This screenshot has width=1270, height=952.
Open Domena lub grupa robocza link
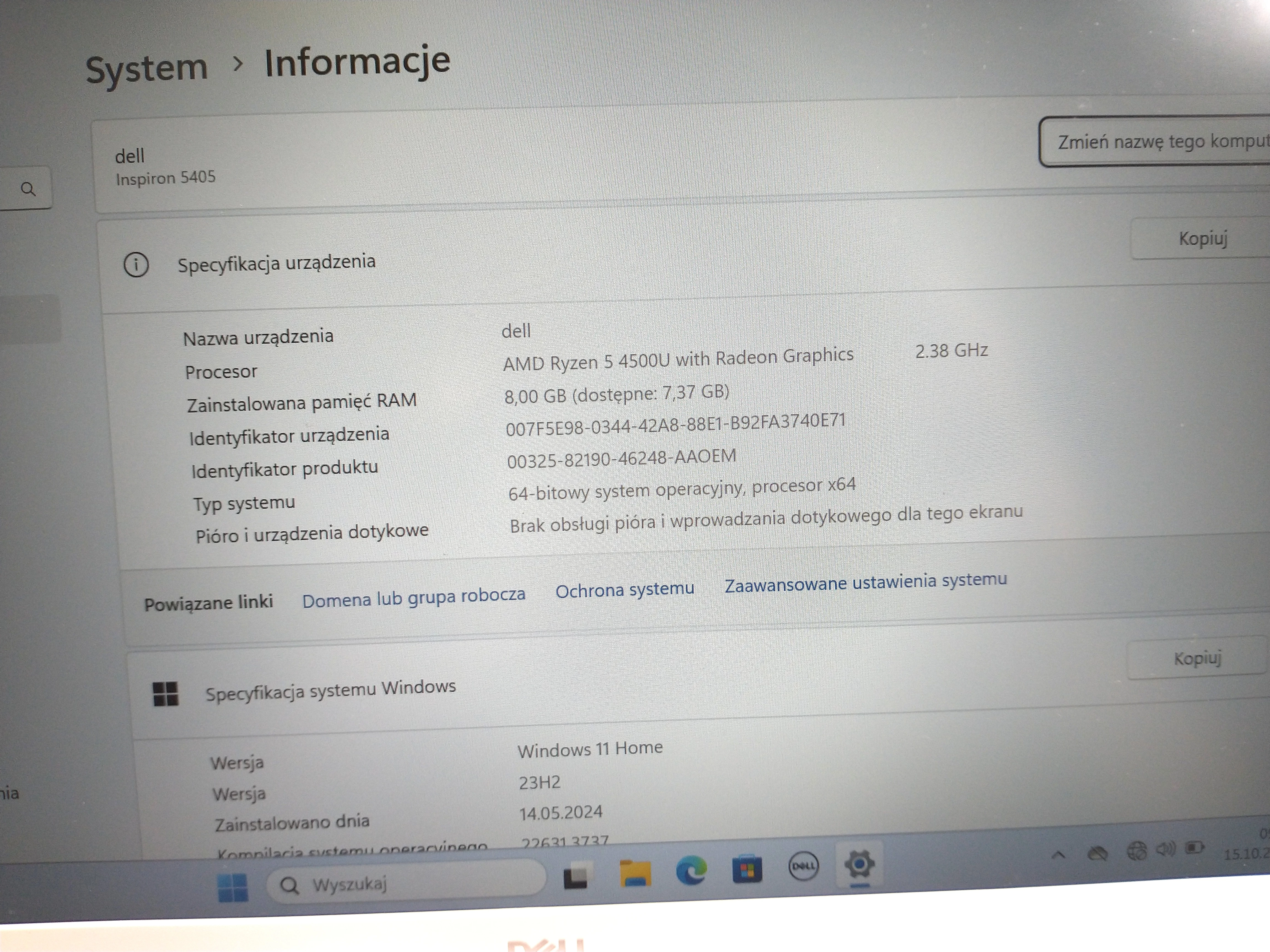pos(413,597)
